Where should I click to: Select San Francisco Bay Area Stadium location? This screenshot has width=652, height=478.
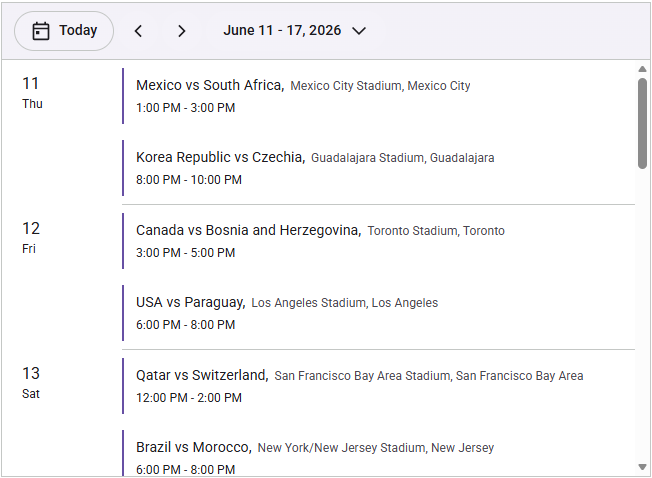[429, 376]
